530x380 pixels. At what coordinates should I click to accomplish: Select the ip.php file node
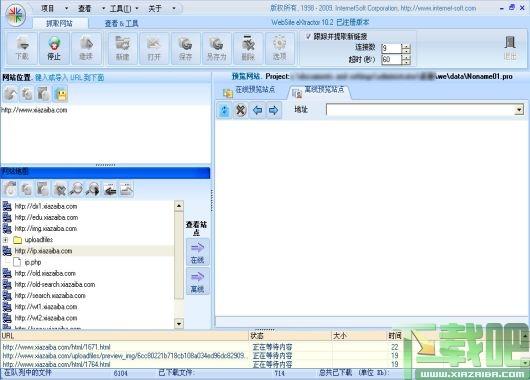coord(32,262)
